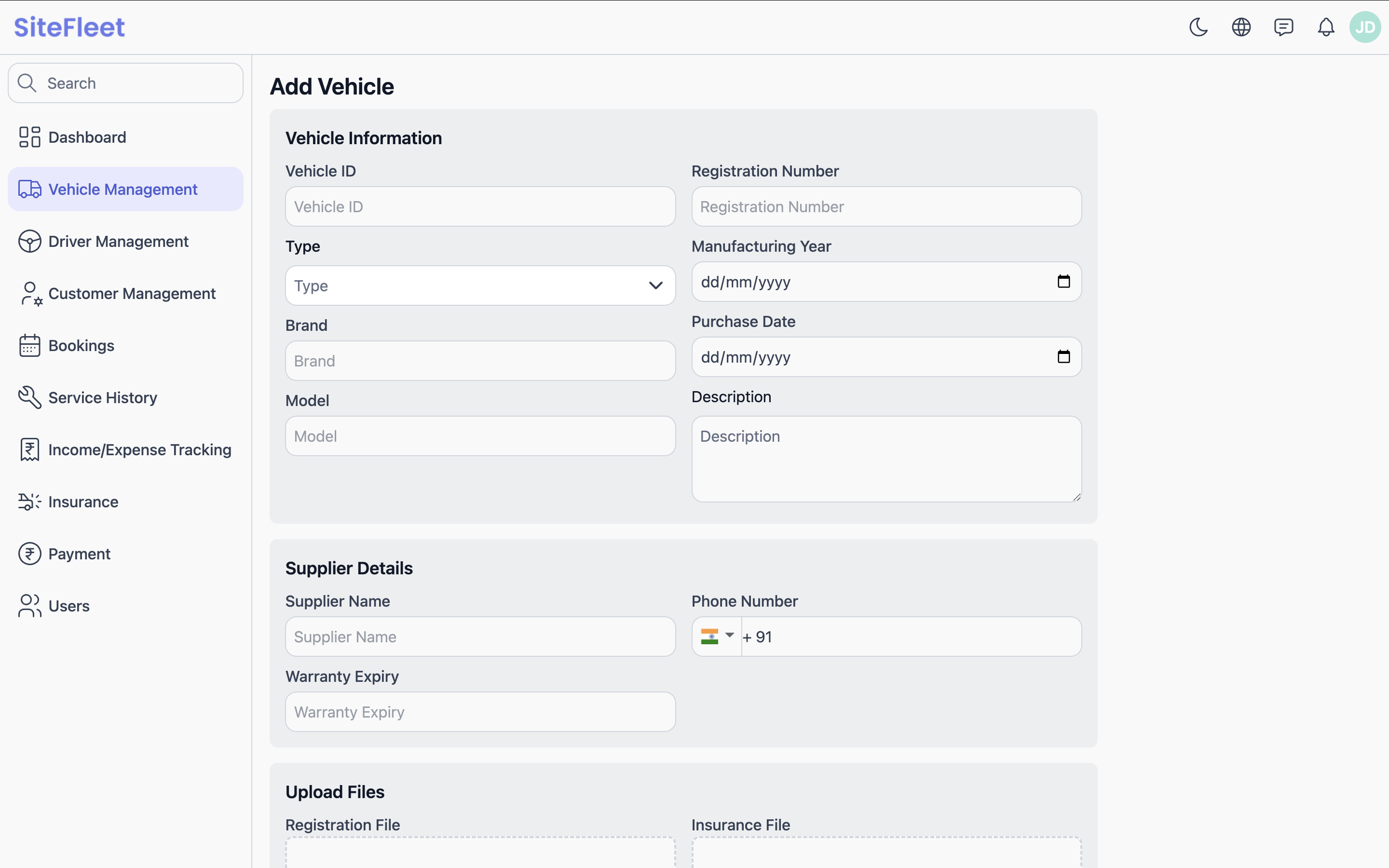Navigate to Income/Expense Tracking

click(139, 450)
